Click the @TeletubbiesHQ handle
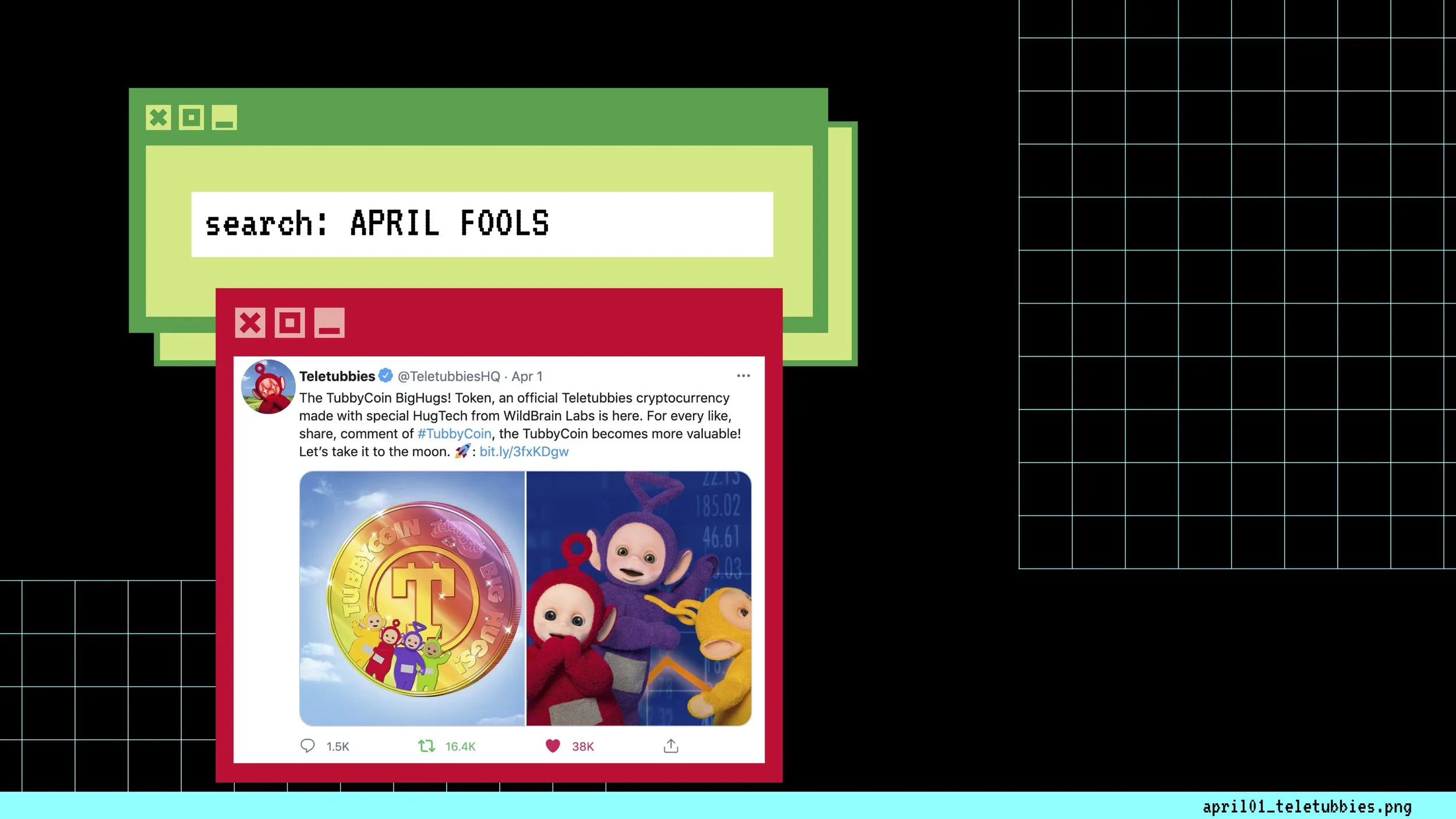The height and width of the screenshot is (819, 1456). (448, 376)
